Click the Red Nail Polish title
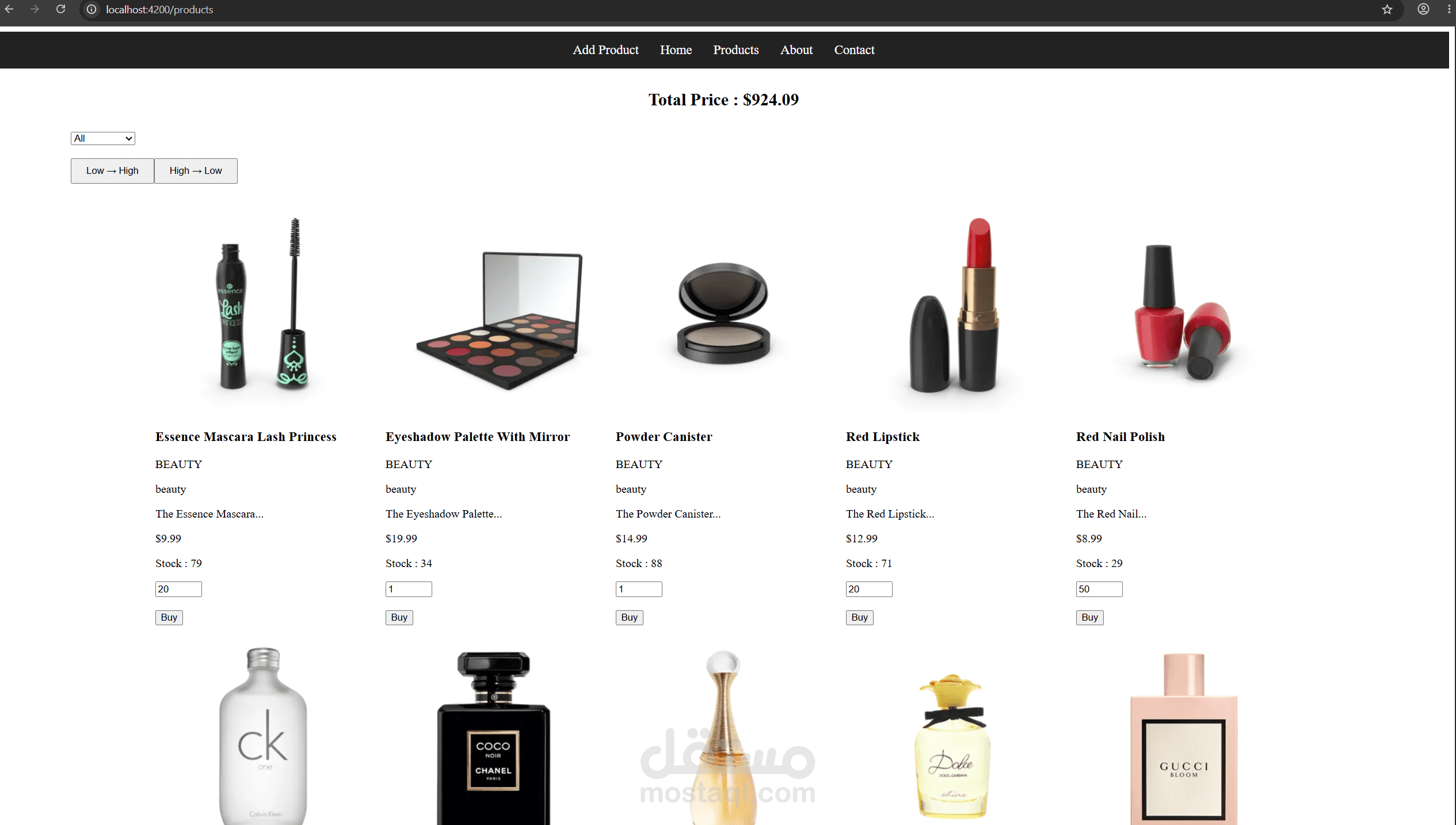 pyautogui.click(x=1120, y=437)
